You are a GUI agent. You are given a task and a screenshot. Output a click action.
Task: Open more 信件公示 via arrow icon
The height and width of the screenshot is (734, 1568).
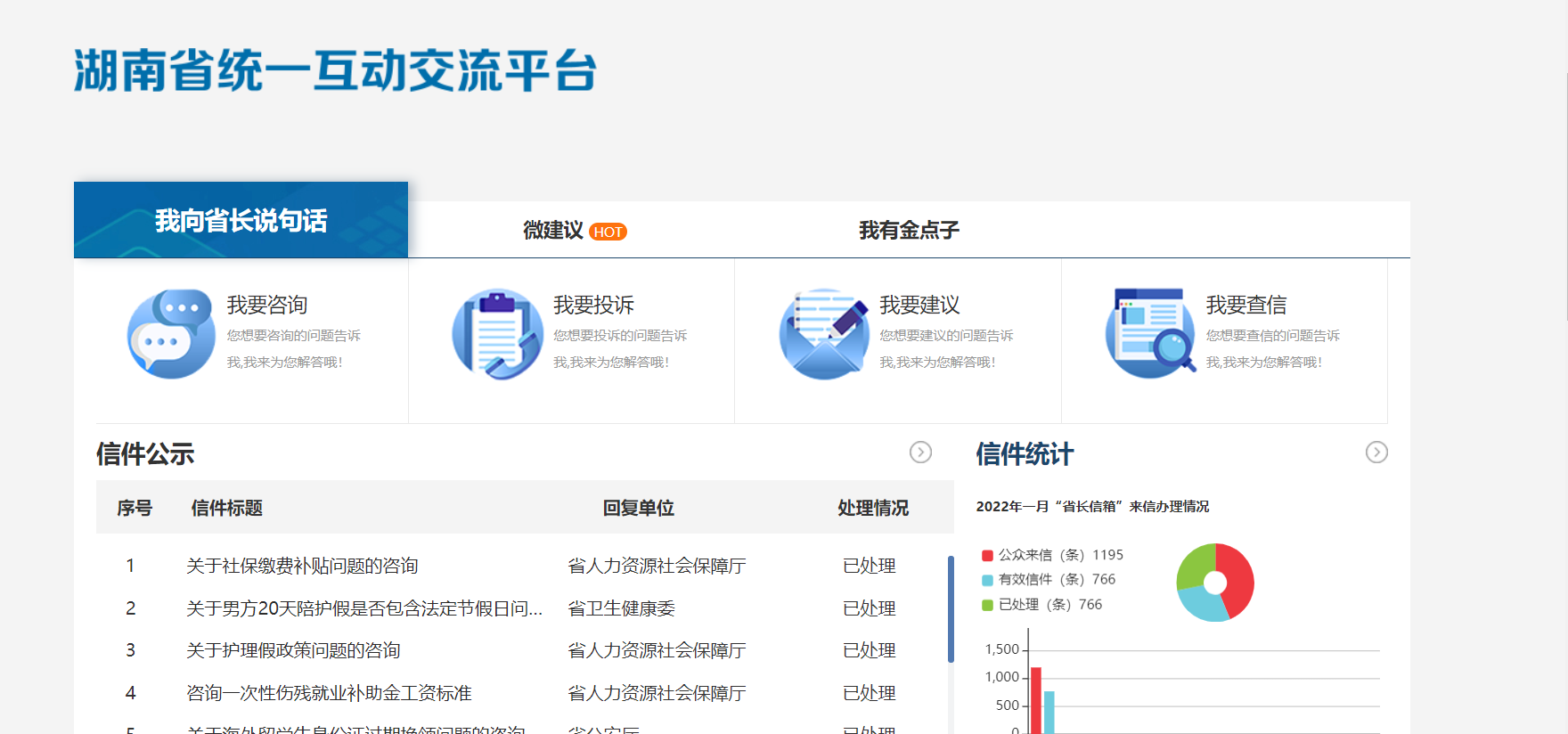coord(920,453)
